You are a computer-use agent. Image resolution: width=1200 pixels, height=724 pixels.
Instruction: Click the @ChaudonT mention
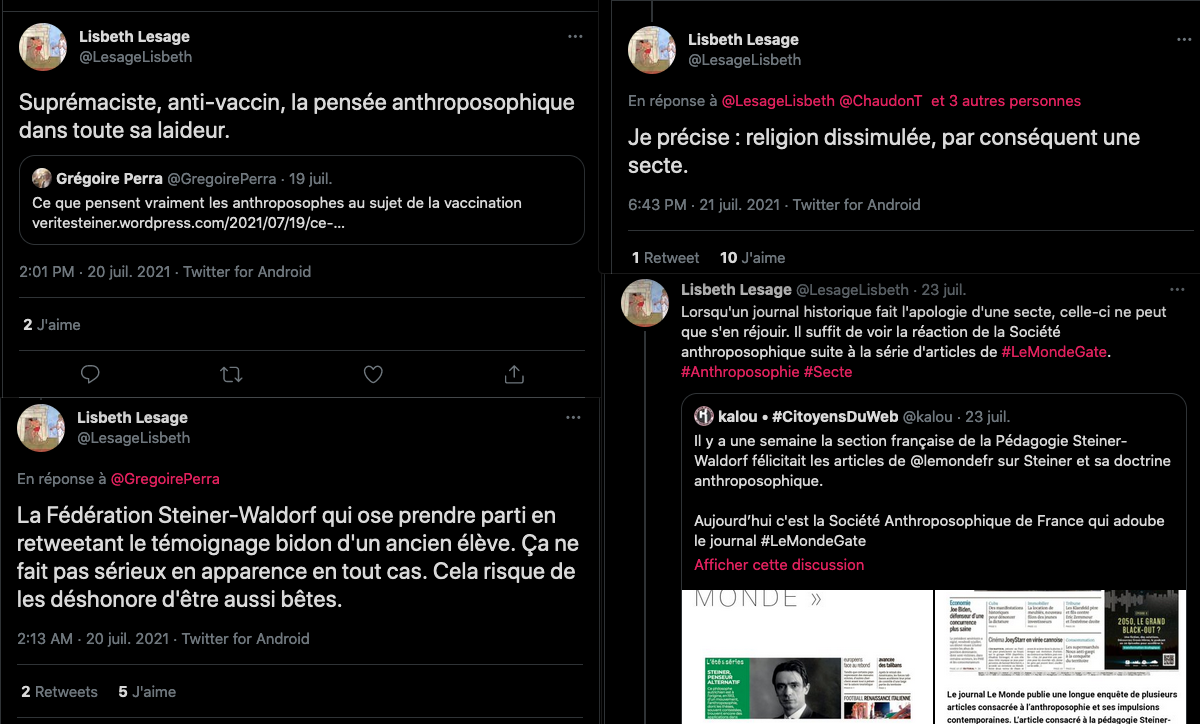[880, 101]
